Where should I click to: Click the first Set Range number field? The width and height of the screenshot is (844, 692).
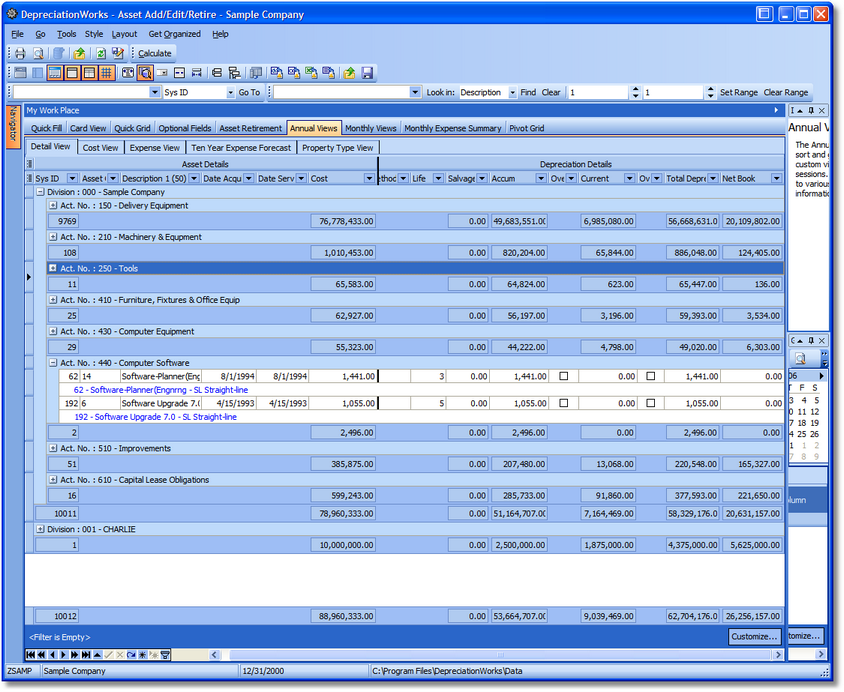599,92
